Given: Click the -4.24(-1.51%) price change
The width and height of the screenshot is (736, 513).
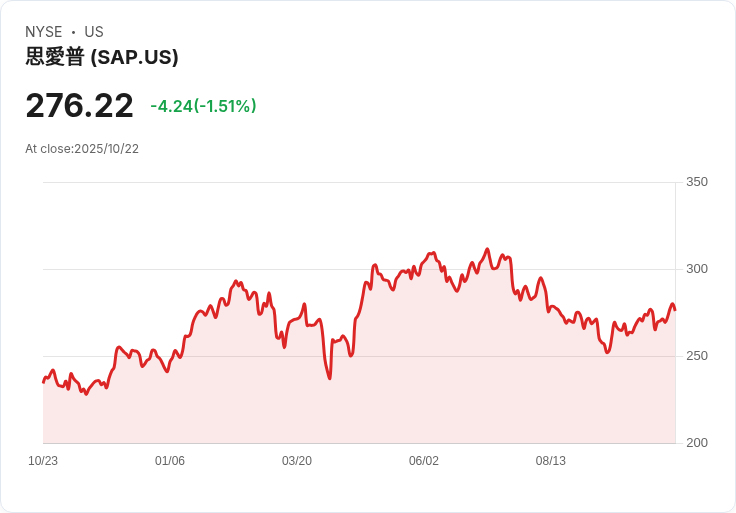Looking at the screenshot, I should [x=203, y=106].
